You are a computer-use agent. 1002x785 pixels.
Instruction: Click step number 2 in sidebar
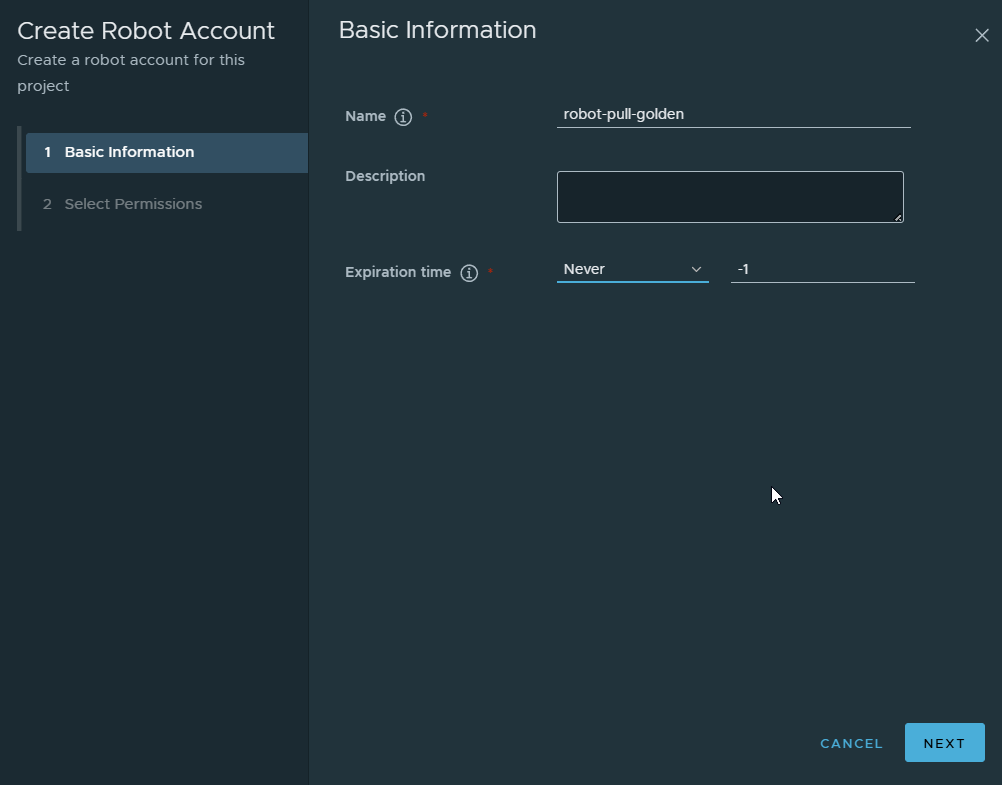47,204
